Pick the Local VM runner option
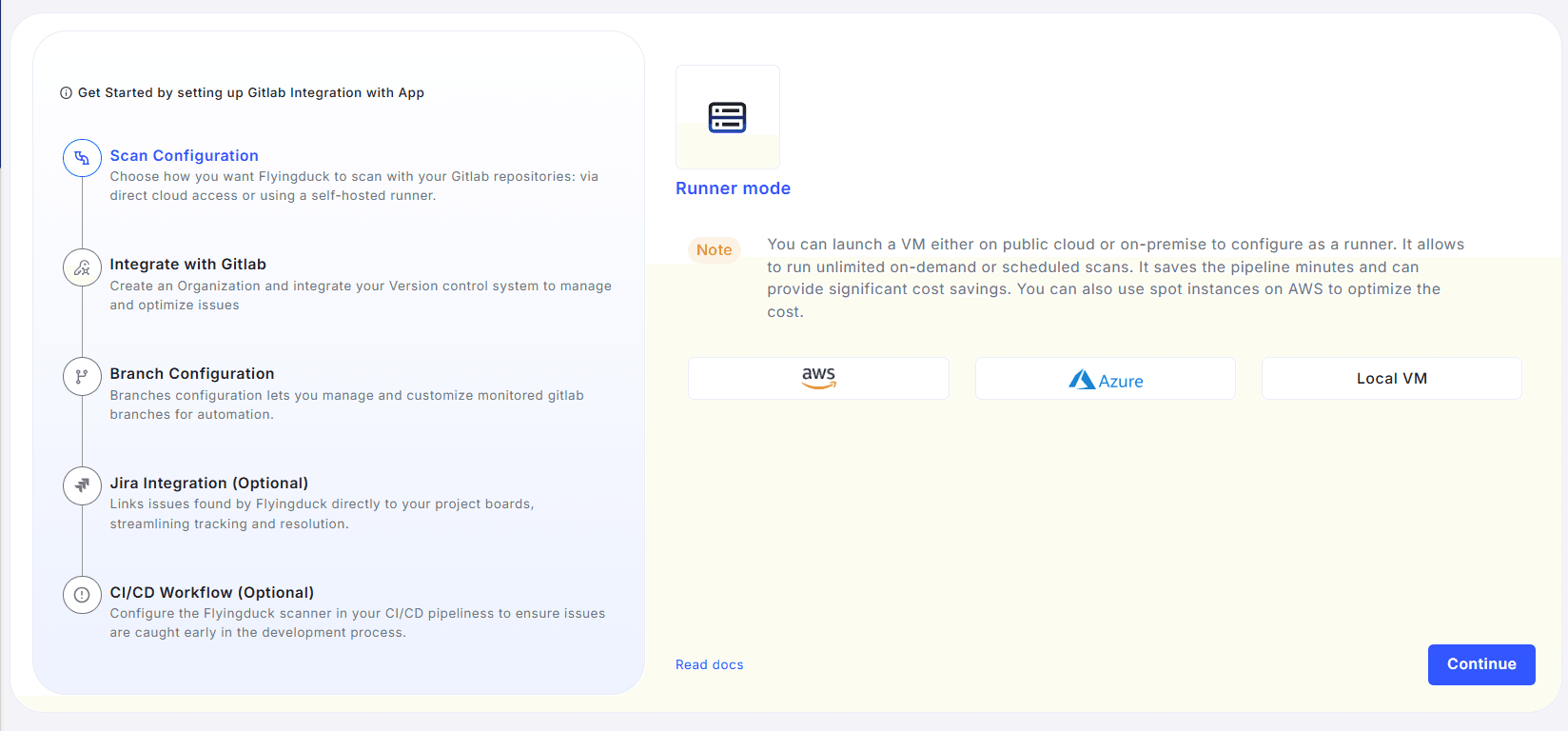This screenshot has width=1568, height=731. (x=1391, y=379)
